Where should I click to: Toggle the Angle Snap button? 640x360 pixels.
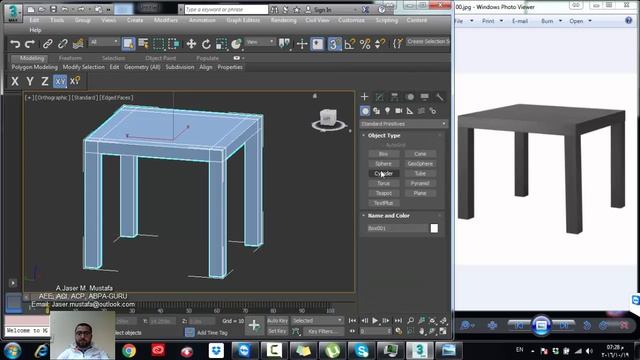coord(349,44)
